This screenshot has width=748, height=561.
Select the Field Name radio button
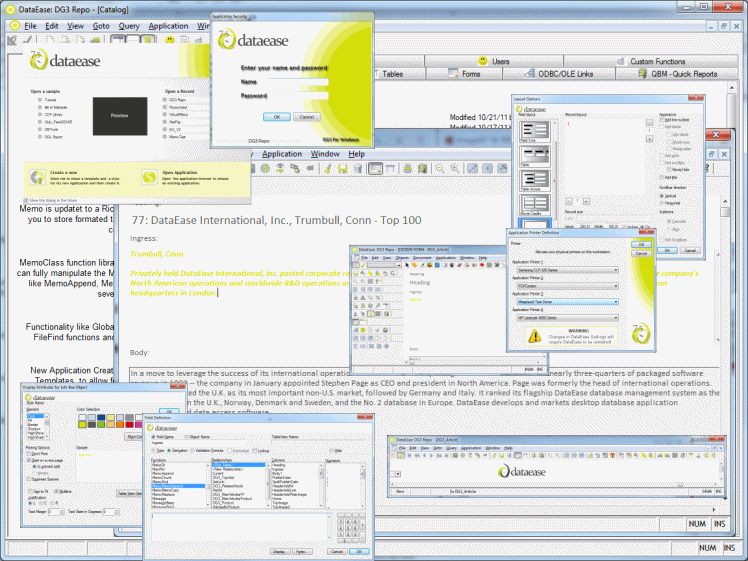pos(154,437)
